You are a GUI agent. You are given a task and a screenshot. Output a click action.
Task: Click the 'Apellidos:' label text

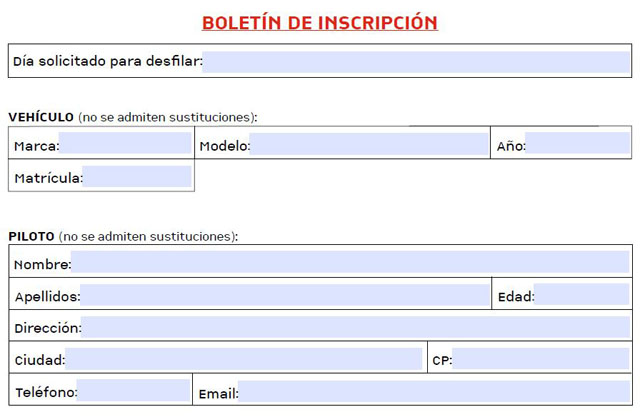[x=47, y=296]
